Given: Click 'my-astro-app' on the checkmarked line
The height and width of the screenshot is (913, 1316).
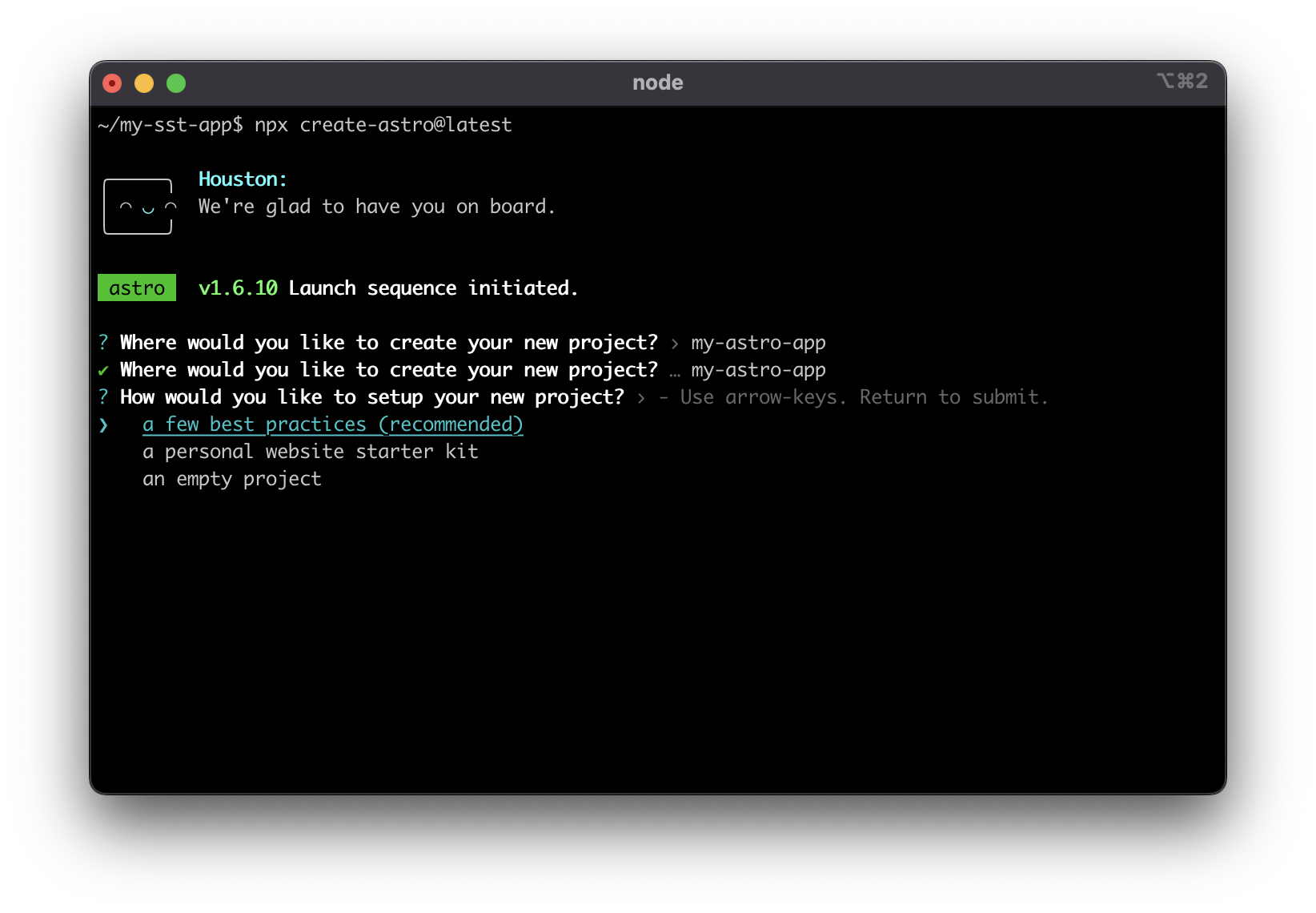Looking at the screenshot, I should click(758, 370).
